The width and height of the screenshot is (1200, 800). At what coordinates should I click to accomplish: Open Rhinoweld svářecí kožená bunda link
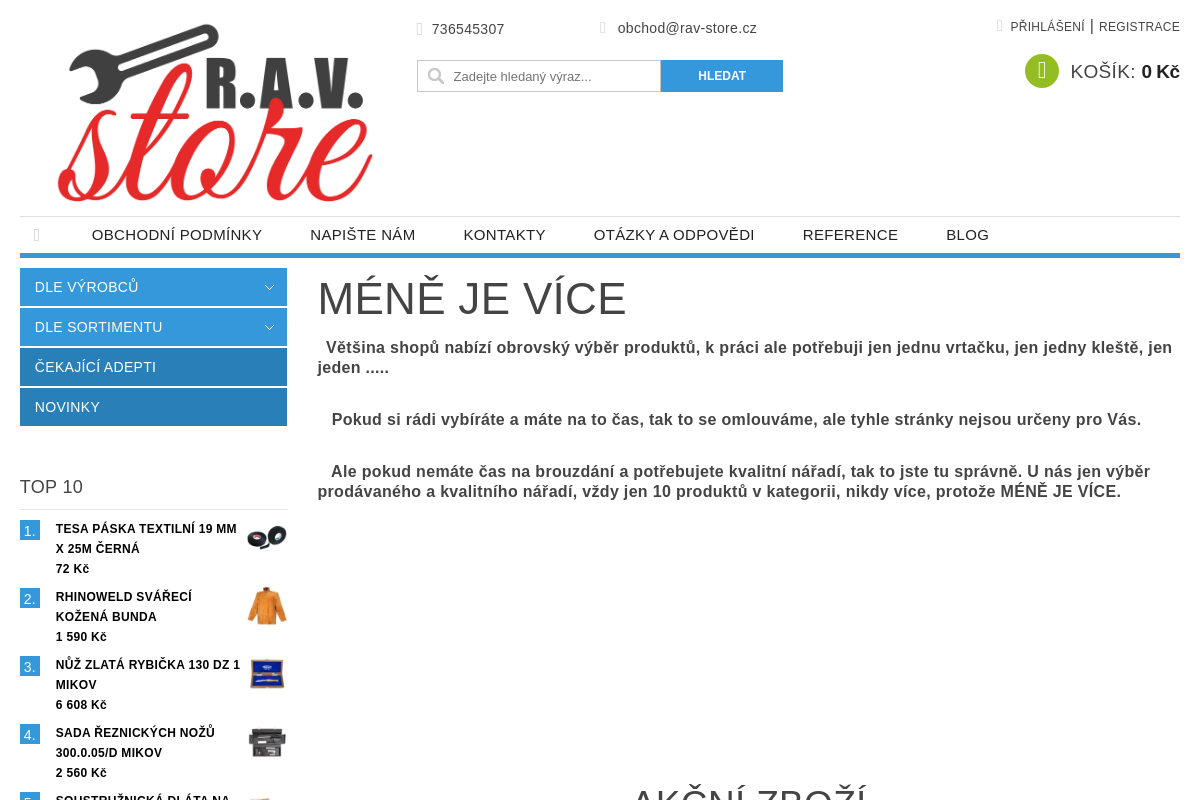click(124, 607)
